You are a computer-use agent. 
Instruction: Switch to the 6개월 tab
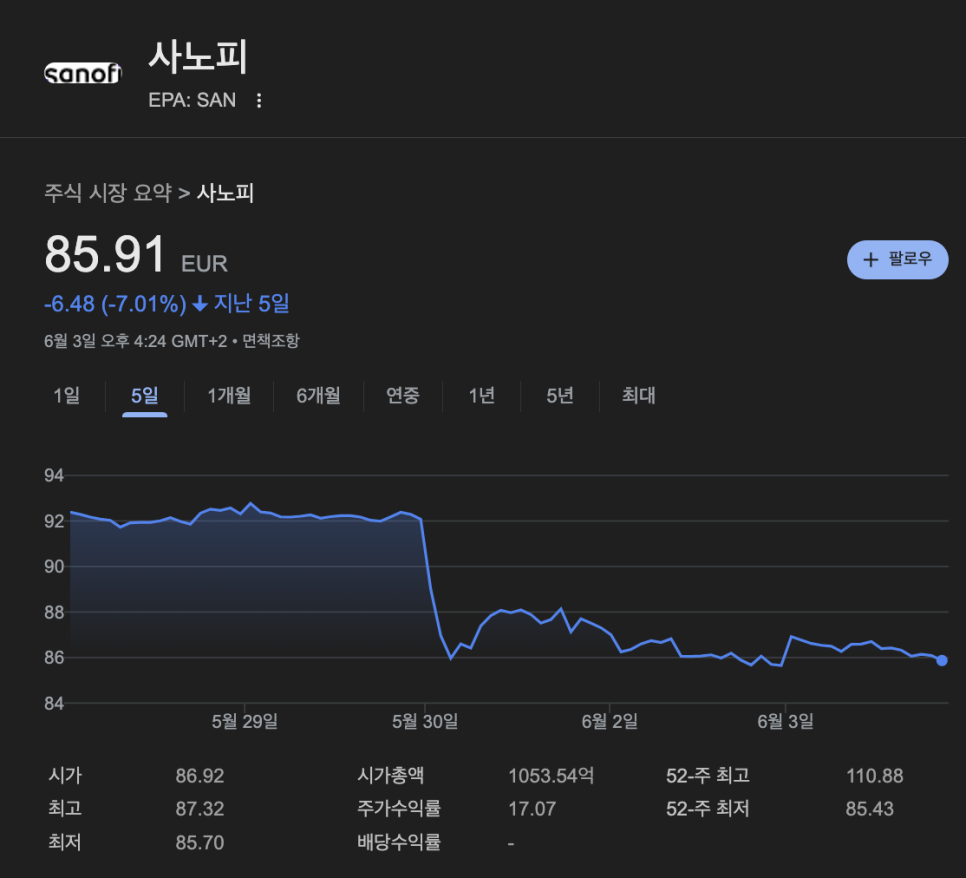319,396
